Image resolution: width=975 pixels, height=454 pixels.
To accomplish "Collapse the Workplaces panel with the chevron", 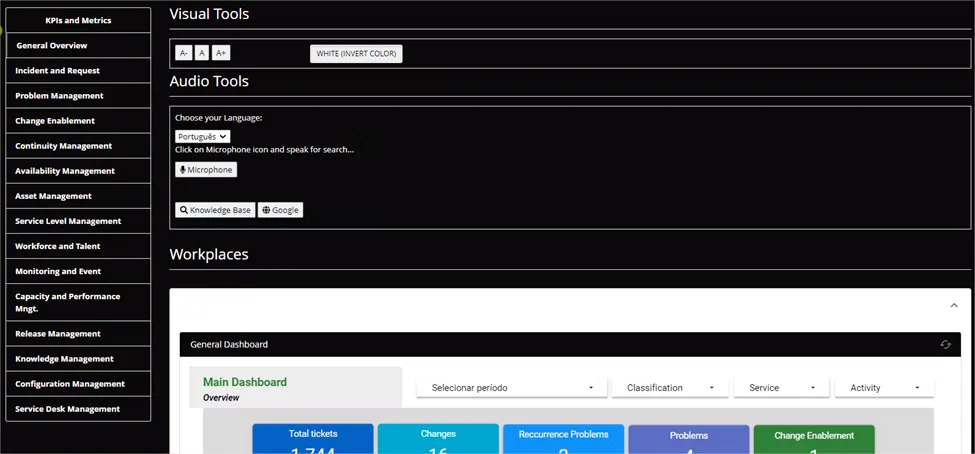I will pos(954,305).
